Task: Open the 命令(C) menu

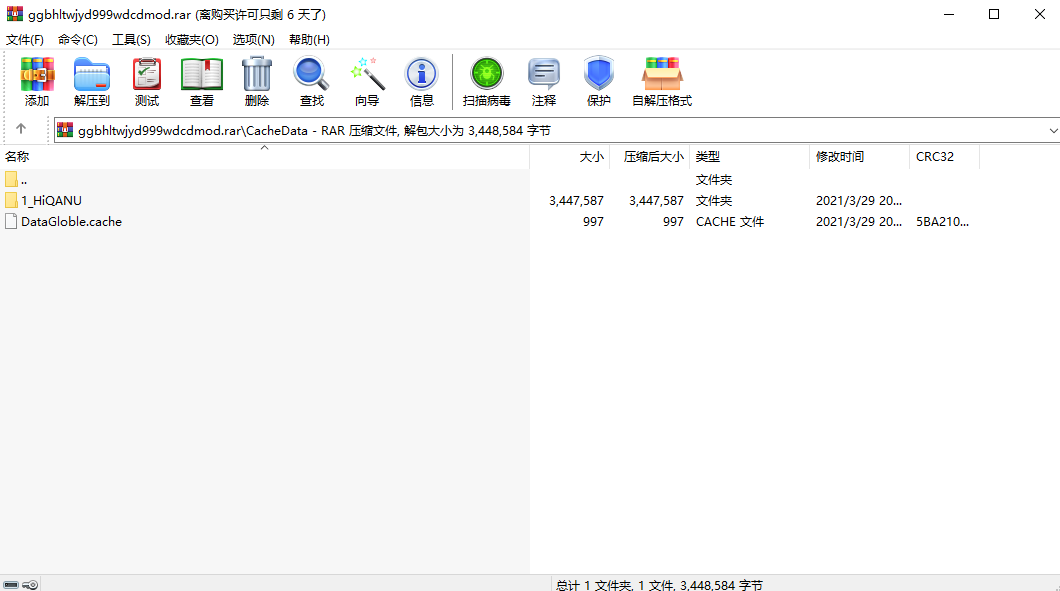Action: point(78,40)
